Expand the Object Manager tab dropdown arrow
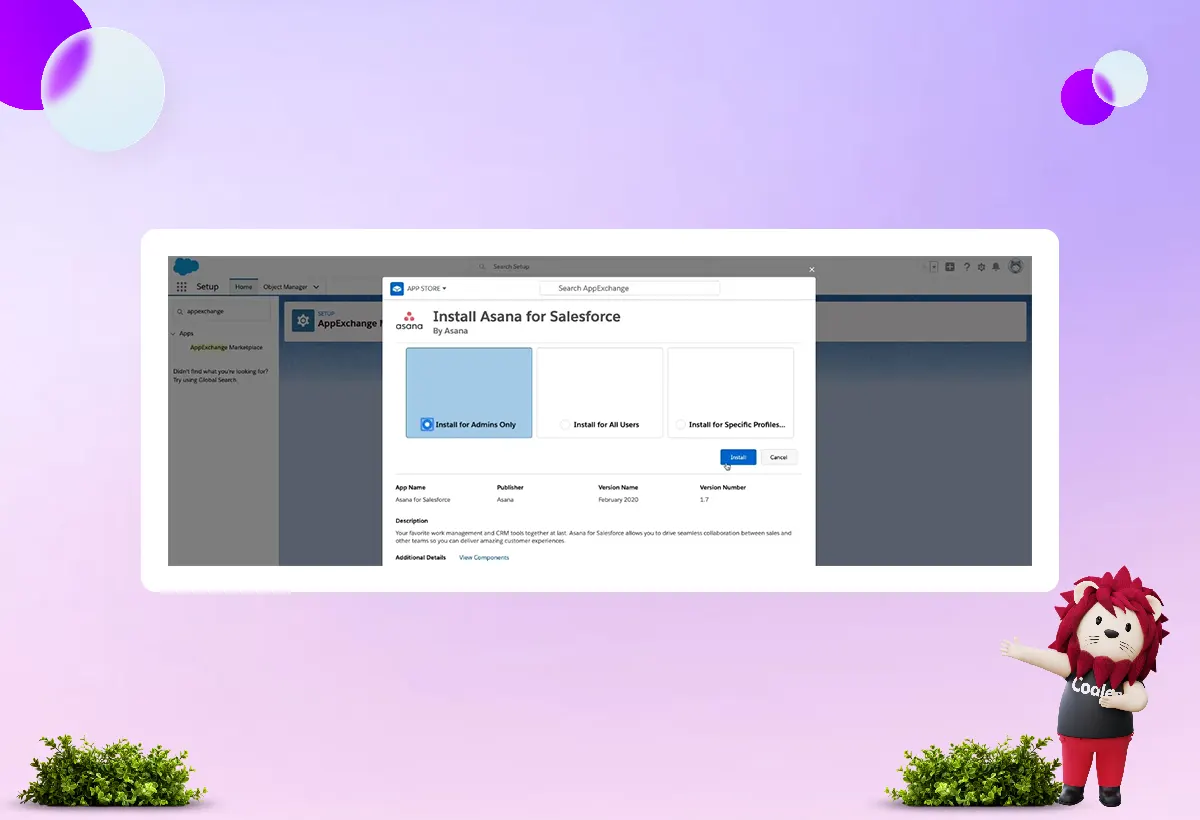This screenshot has height=820, width=1200. pyautogui.click(x=316, y=287)
